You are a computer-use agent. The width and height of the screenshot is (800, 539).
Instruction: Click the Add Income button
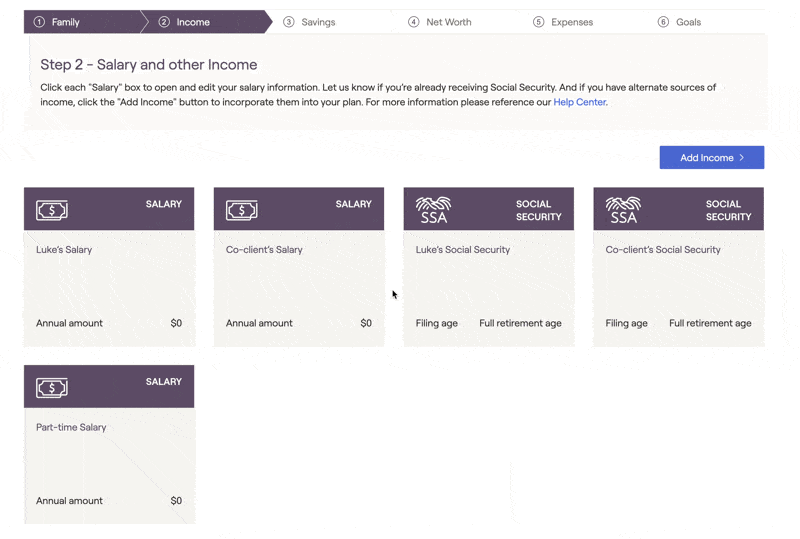coord(712,158)
